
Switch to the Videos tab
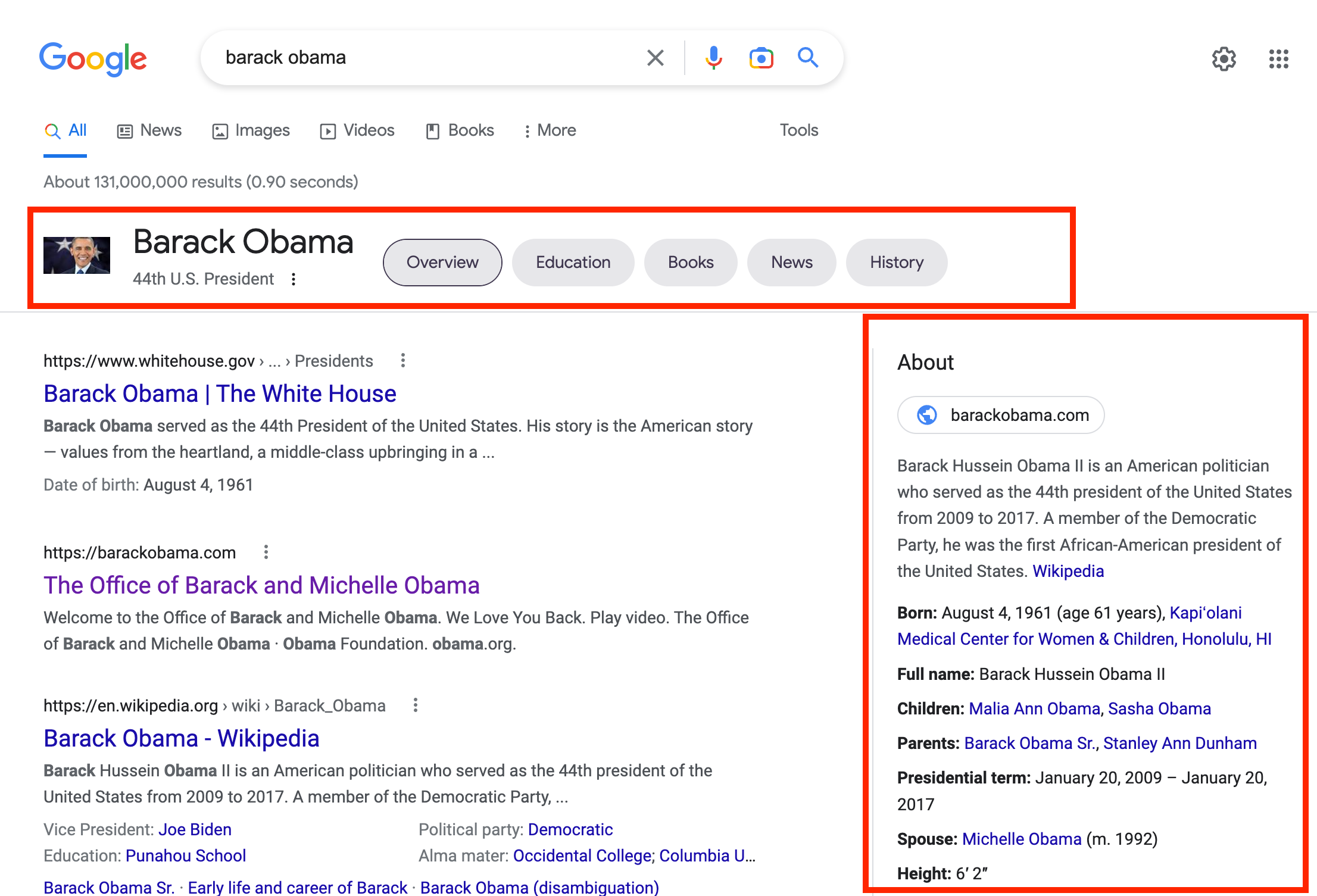(357, 130)
